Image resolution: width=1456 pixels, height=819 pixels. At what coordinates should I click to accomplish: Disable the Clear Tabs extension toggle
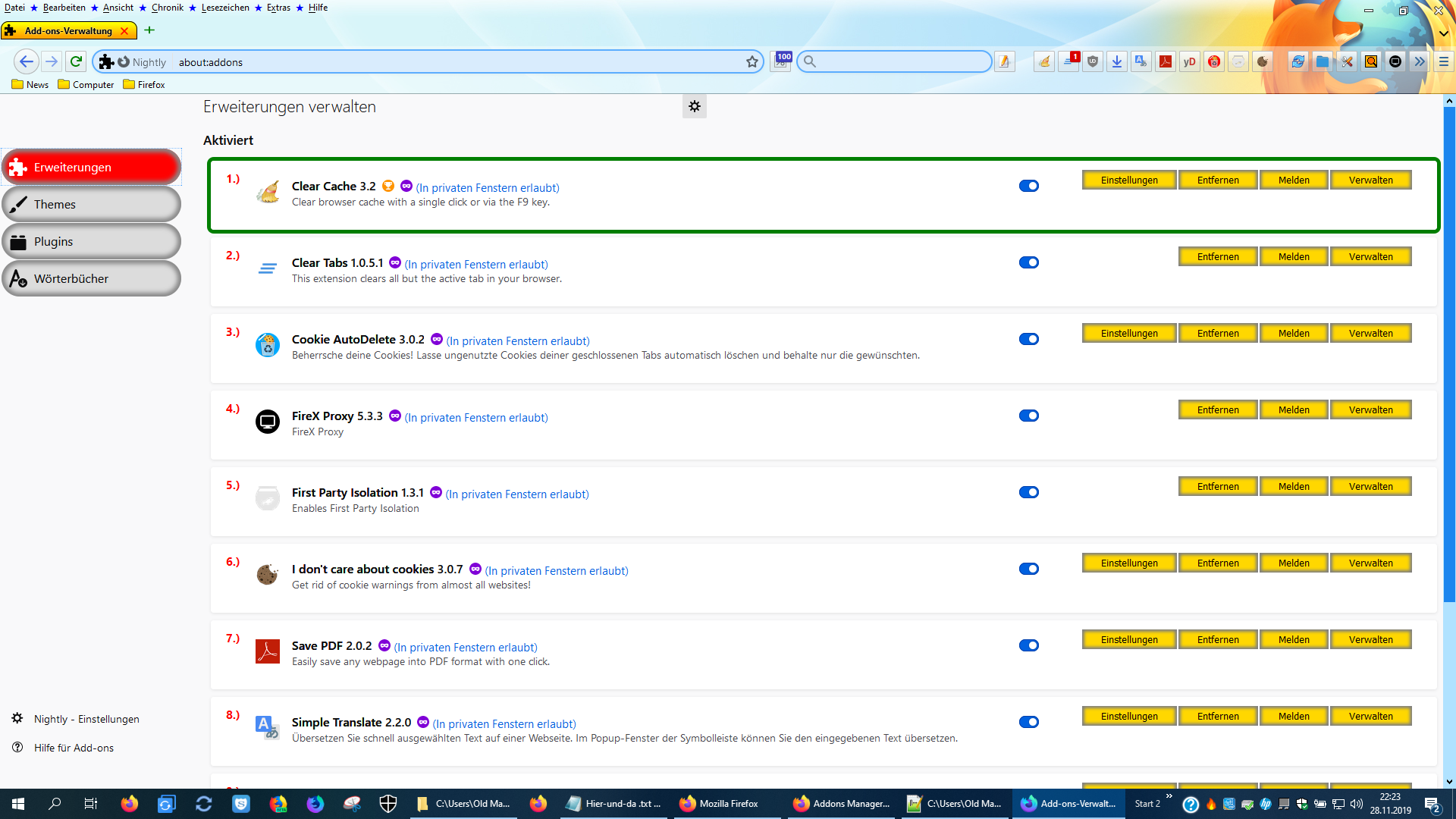pos(1029,262)
